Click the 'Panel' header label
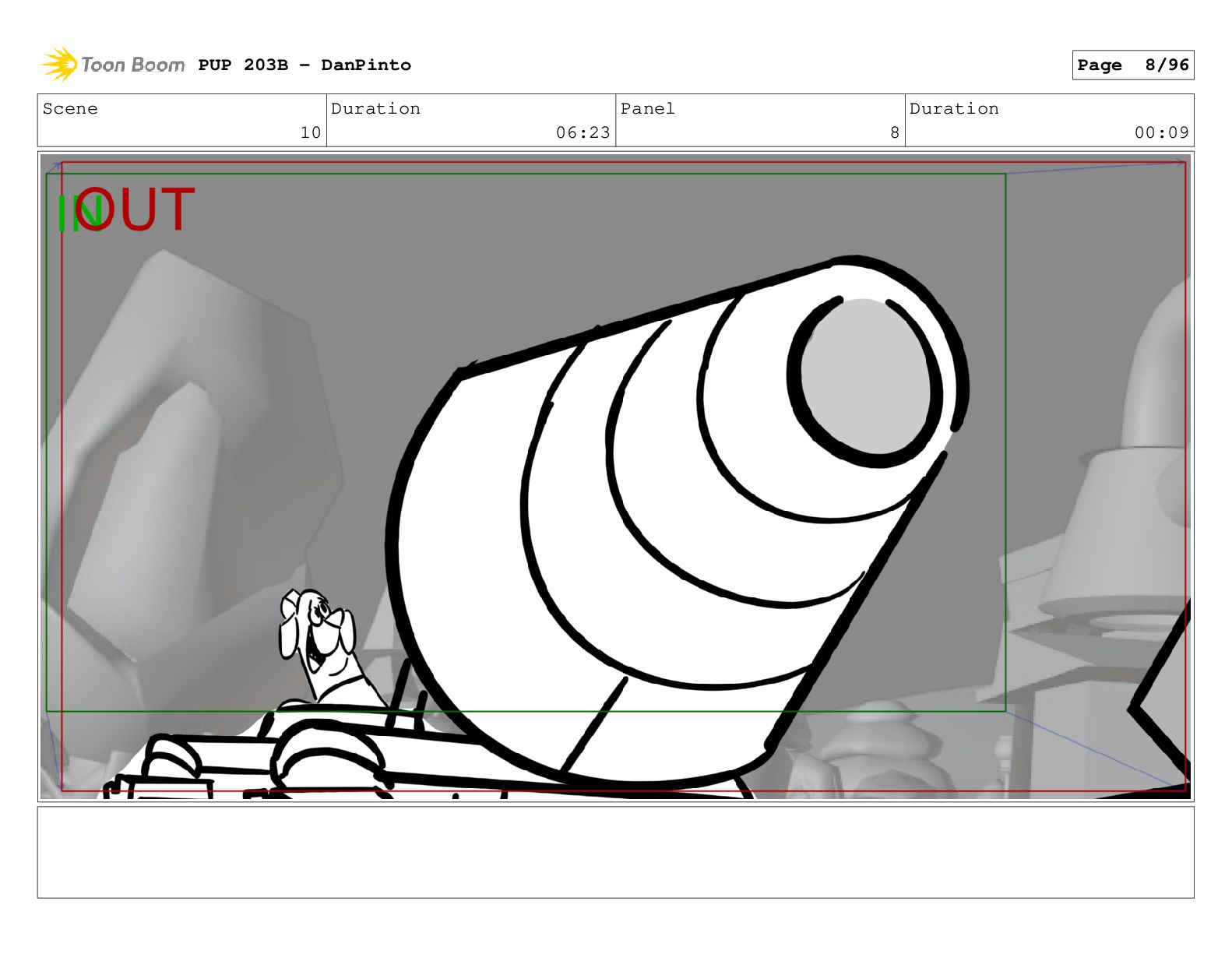 tap(648, 108)
